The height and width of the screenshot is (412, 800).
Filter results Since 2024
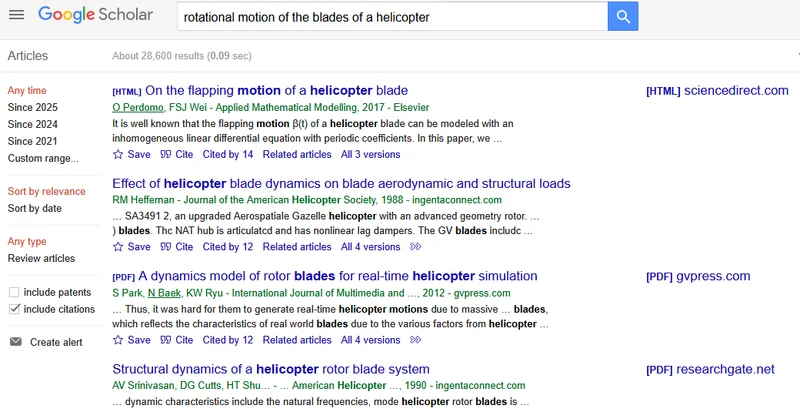pos(32,124)
